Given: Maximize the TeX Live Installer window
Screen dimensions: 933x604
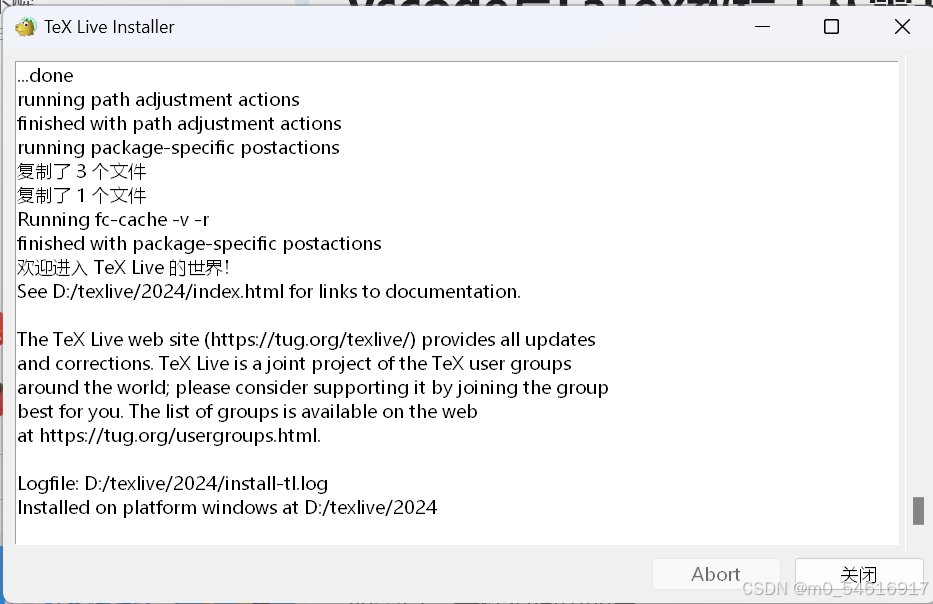Looking at the screenshot, I should point(831,27).
